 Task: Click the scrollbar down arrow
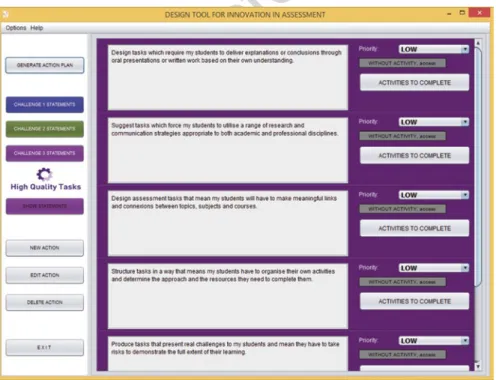(478, 366)
